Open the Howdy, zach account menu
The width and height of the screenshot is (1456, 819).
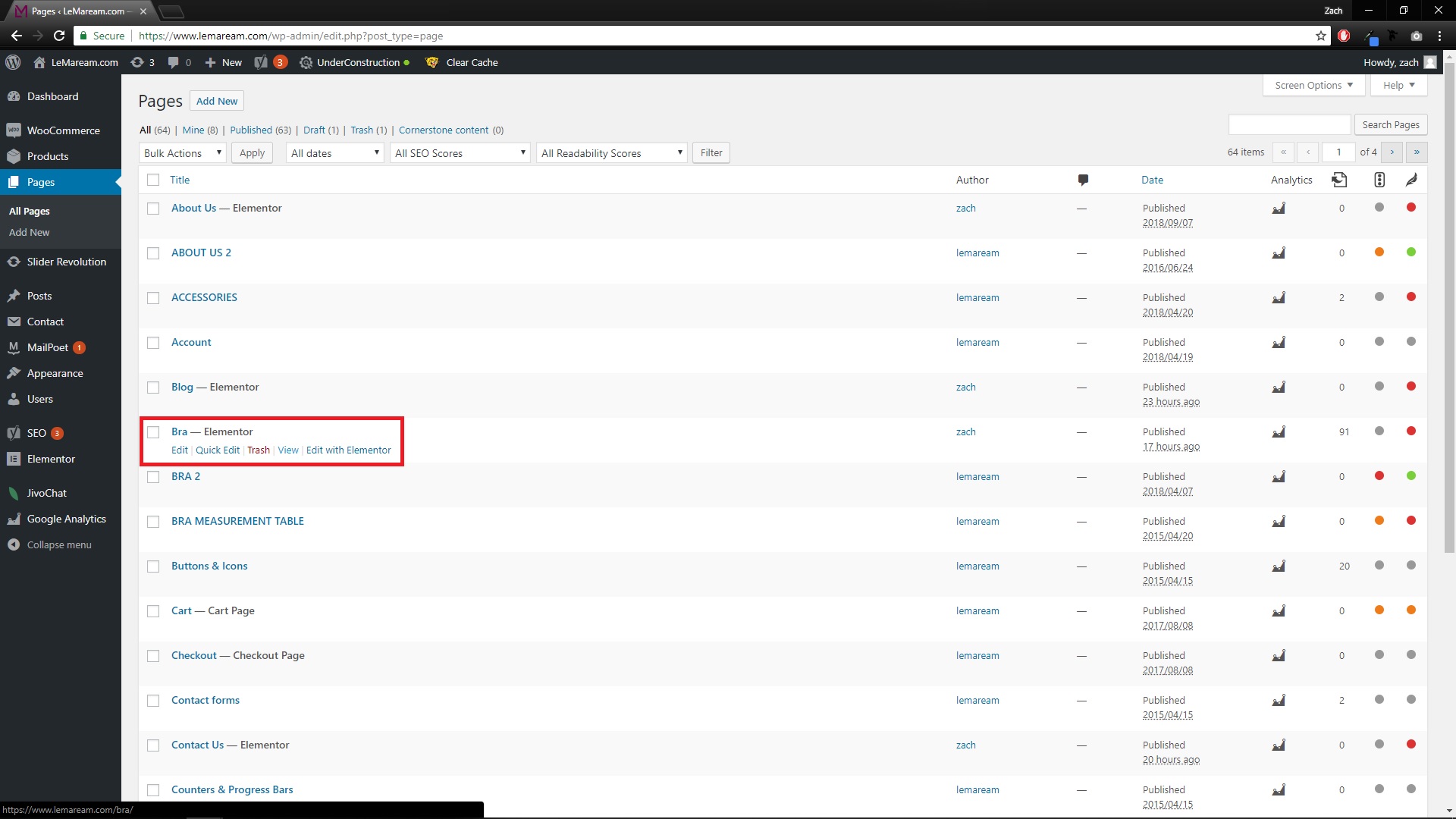pyautogui.click(x=1399, y=62)
